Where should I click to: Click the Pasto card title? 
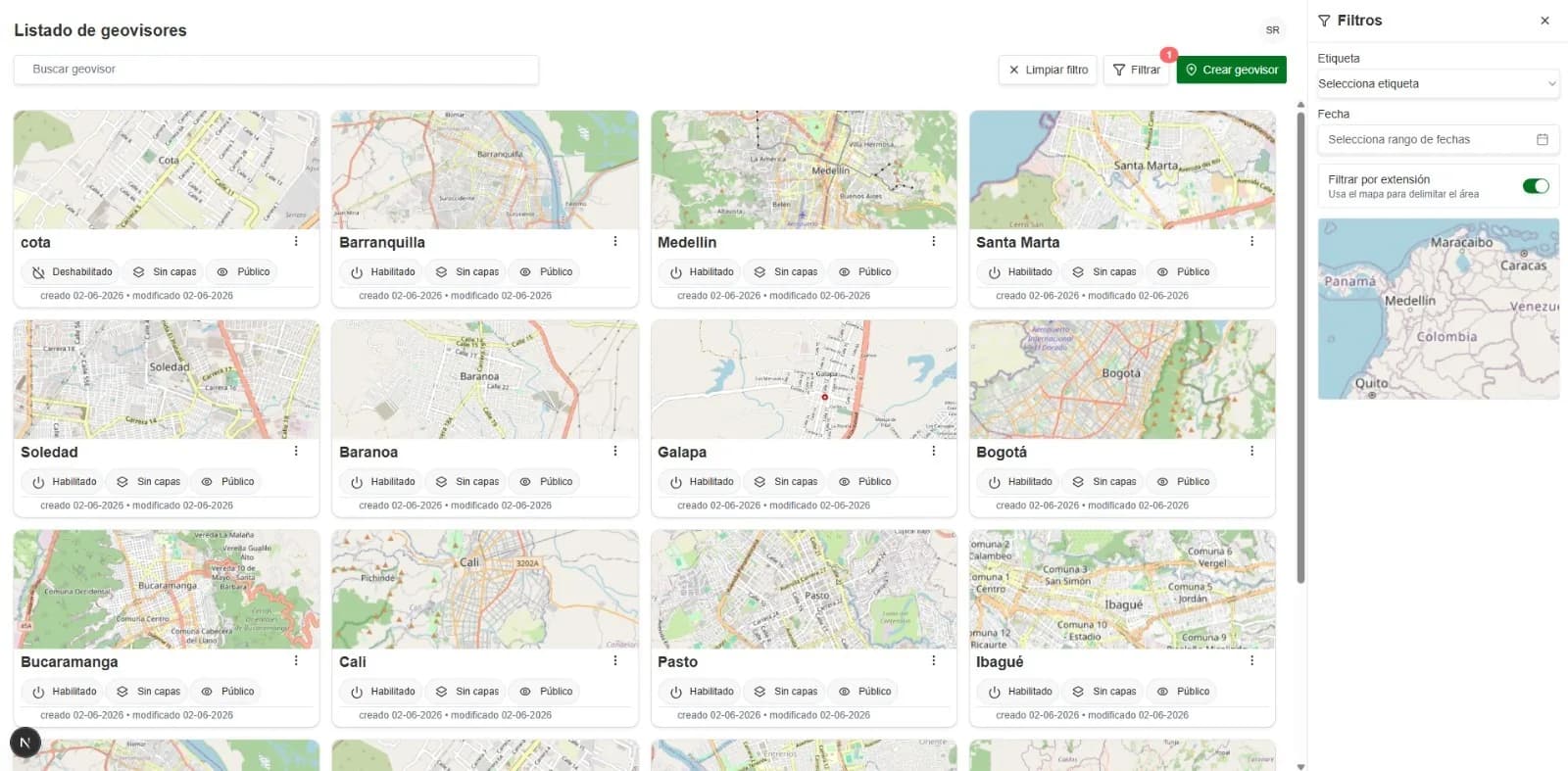click(677, 662)
